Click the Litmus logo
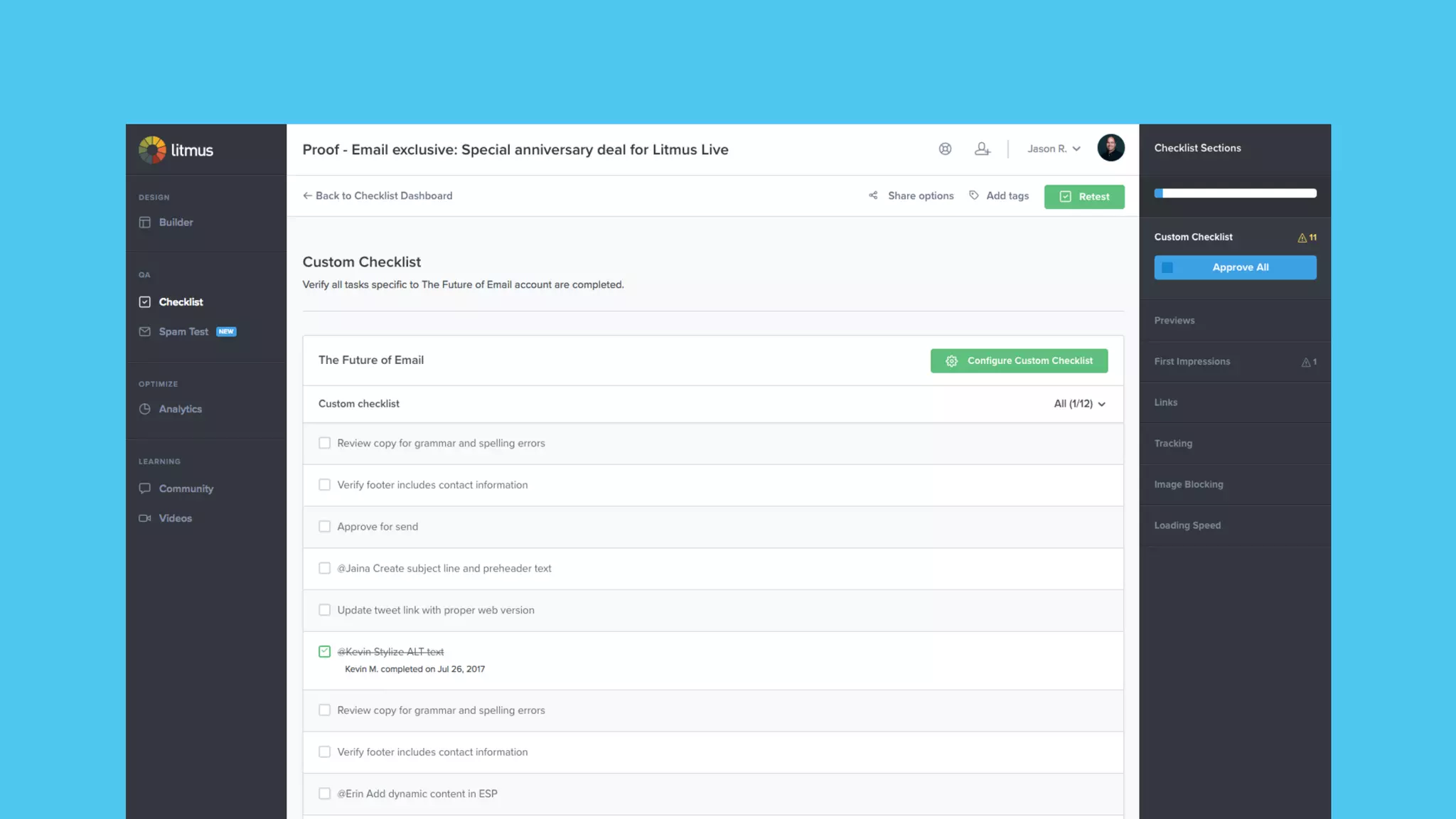Image resolution: width=1456 pixels, height=819 pixels. click(x=176, y=149)
